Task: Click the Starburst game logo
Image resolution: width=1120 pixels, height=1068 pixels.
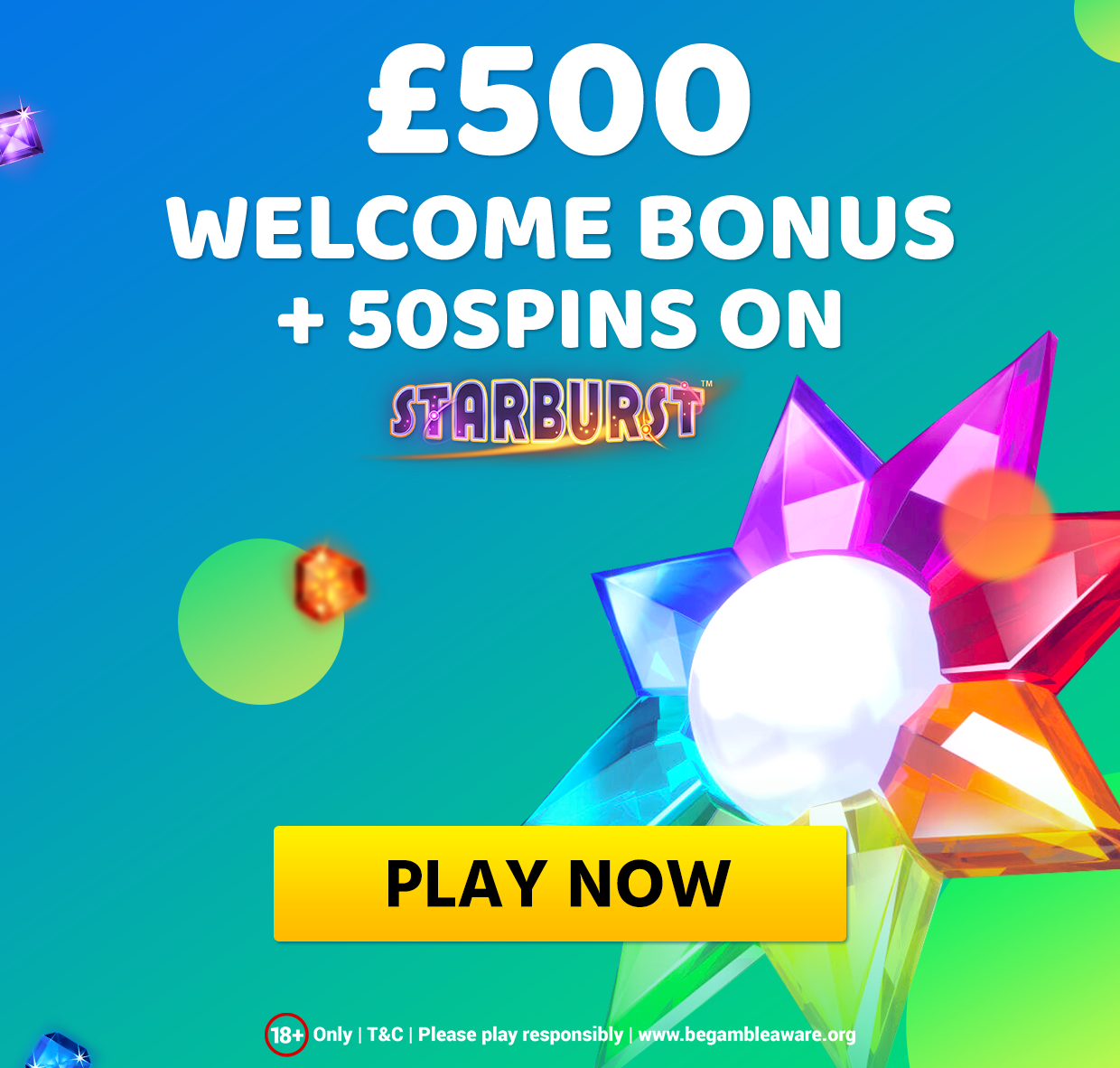Action: click(x=548, y=414)
